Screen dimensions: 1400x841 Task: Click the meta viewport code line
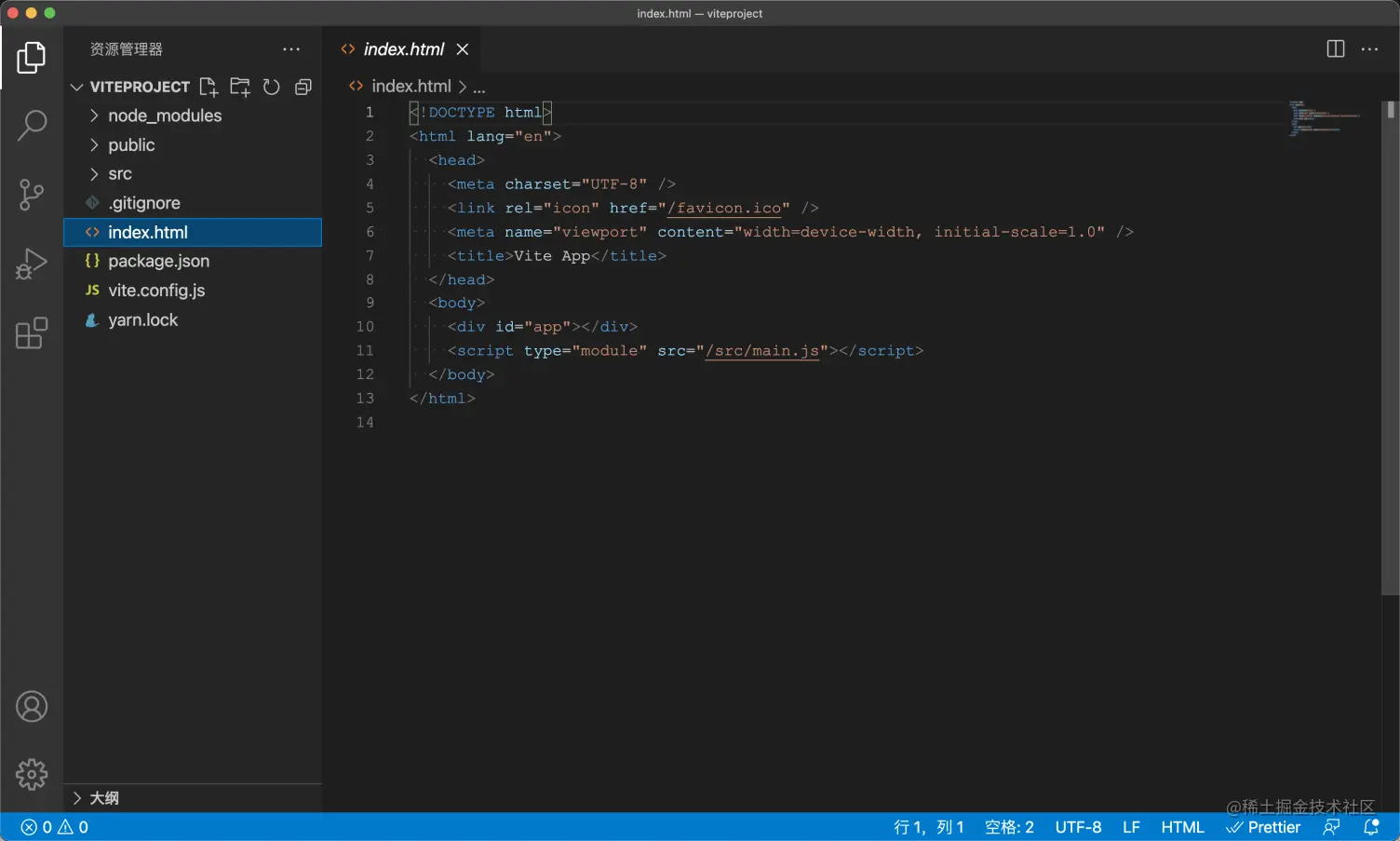(791, 232)
